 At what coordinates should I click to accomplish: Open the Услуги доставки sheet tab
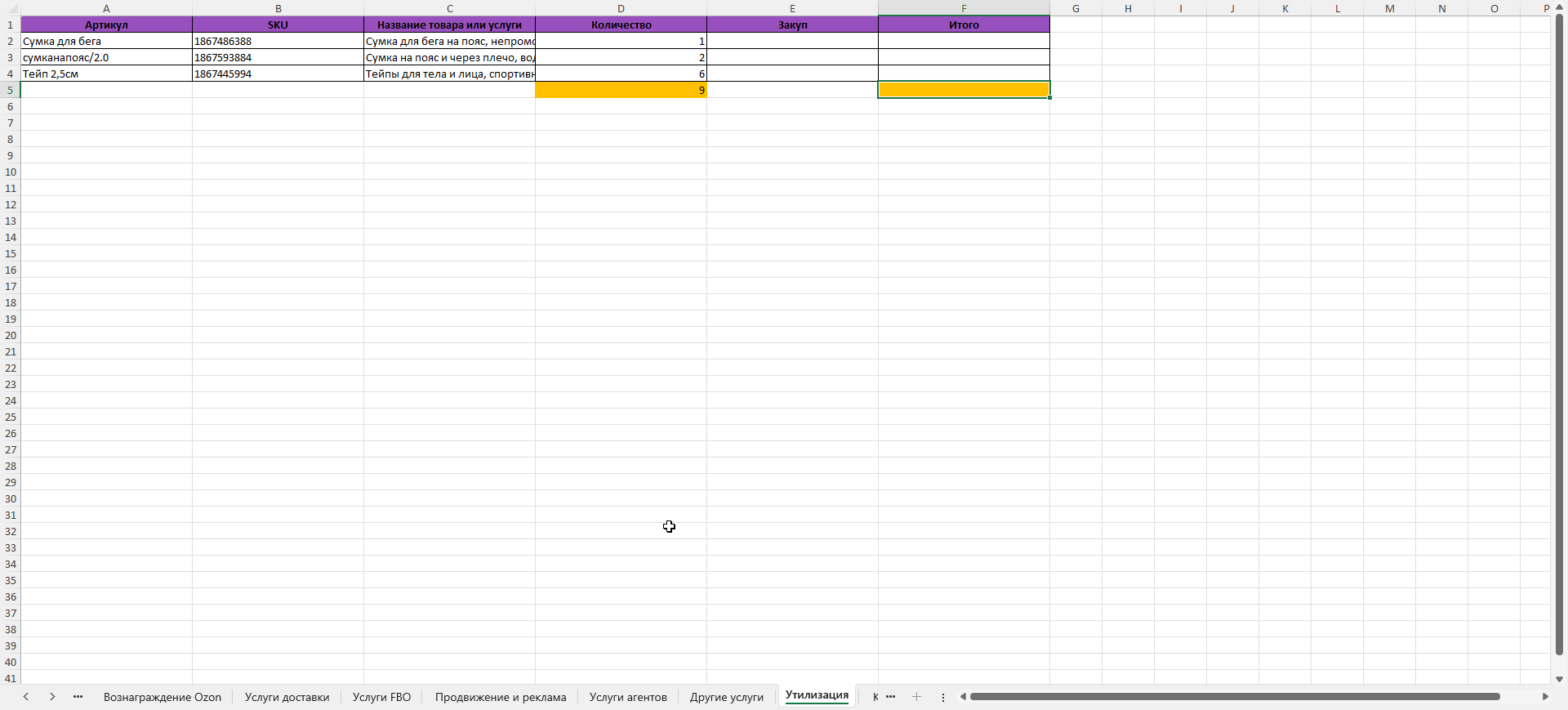point(287,697)
